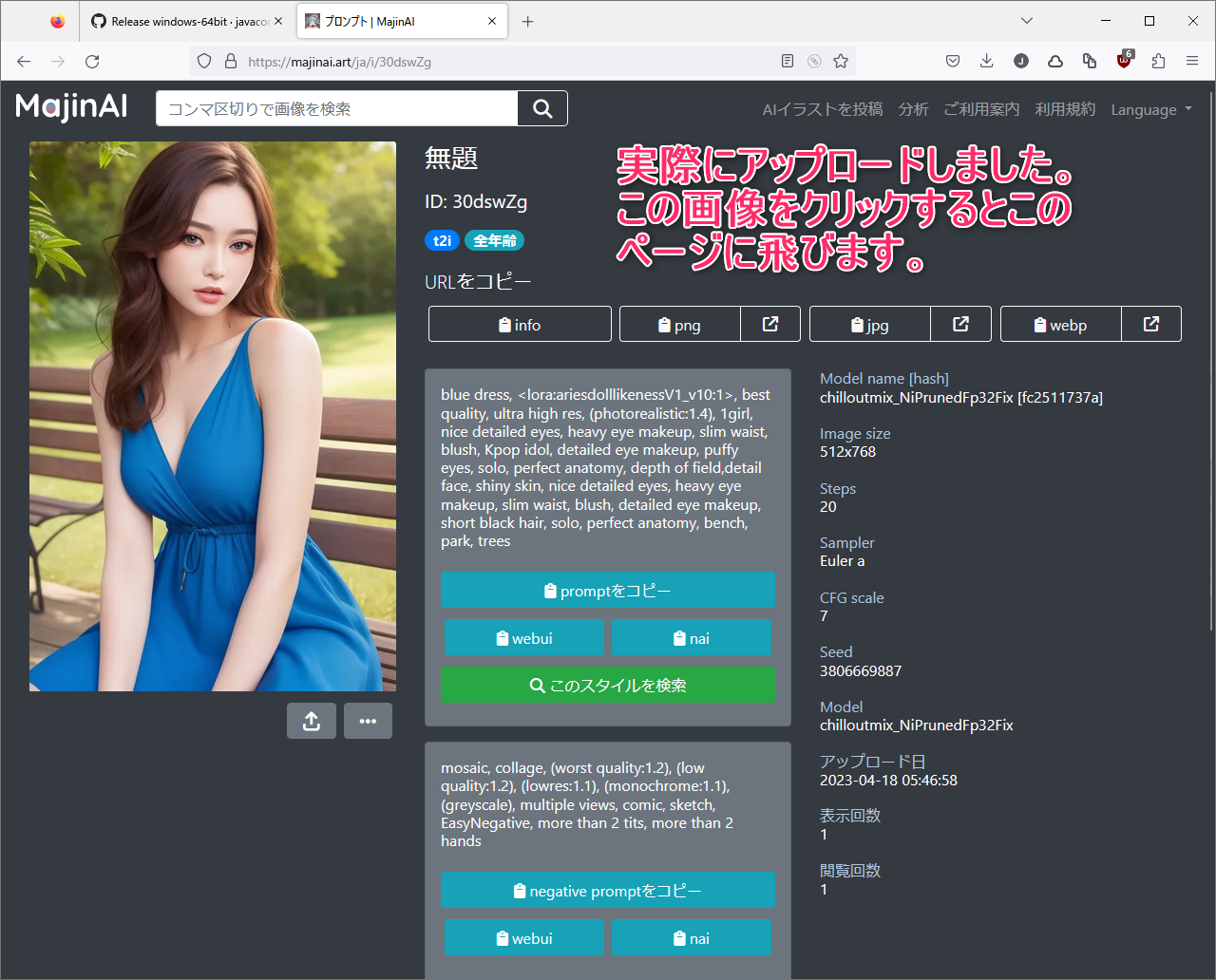This screenshot has height=980, width=1216.
Task: Click the upload icon below the image
Action: (312, 721)
